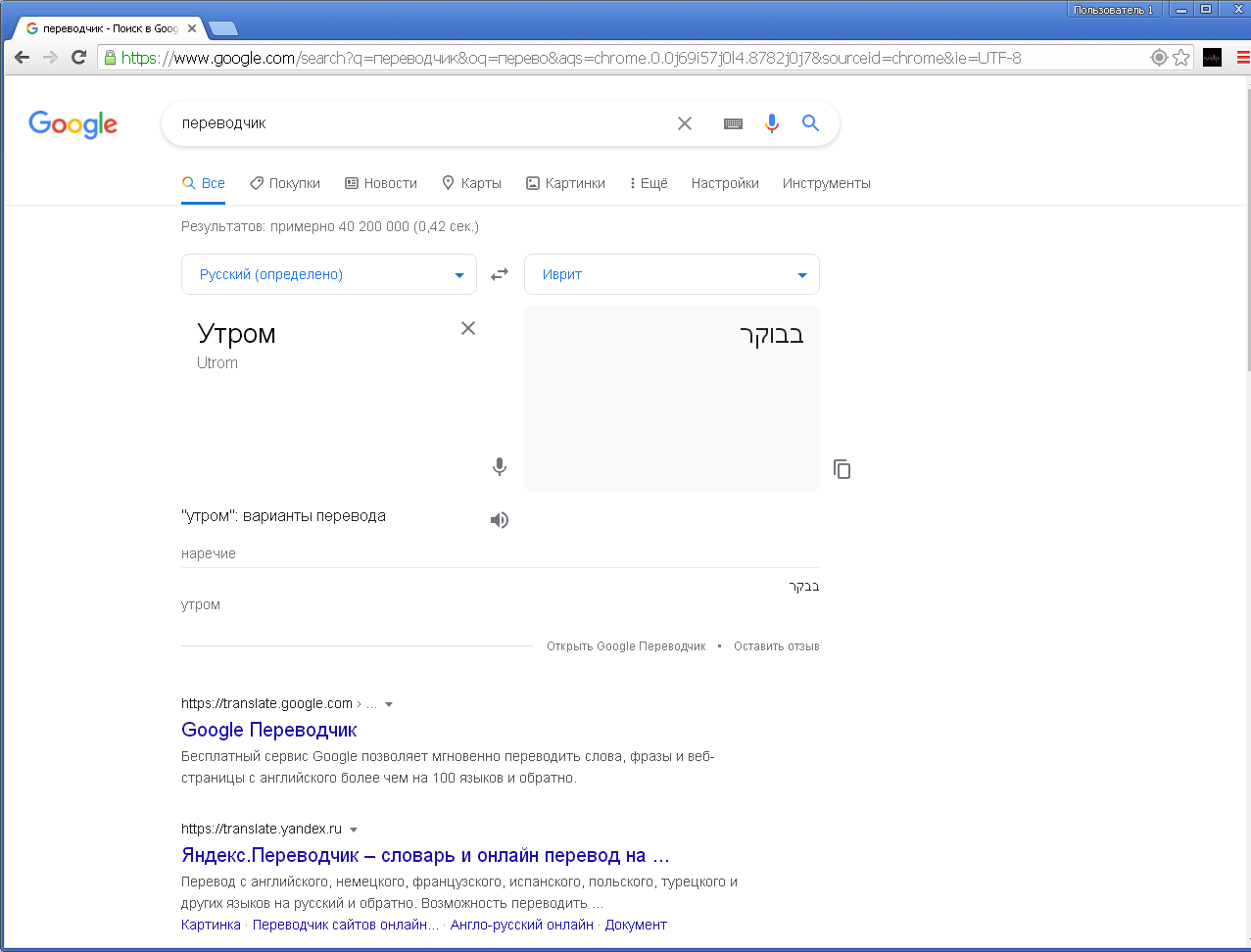Dictate source text with the translator microphone
This screenshot has height=952, width=1251.
pyautogui.click(x=500, y=467)
